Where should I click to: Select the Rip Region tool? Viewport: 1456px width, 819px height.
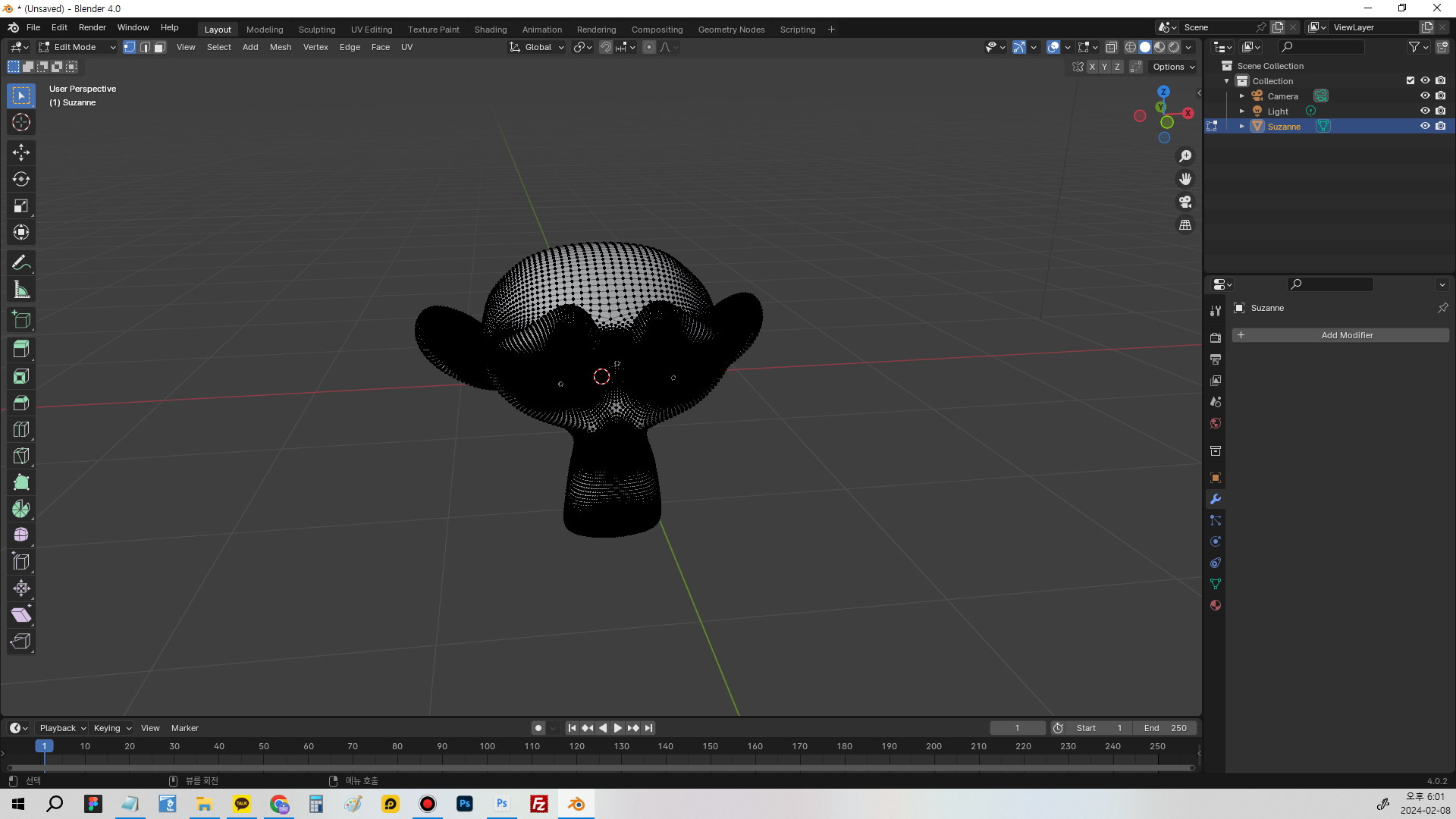(x=21, y=642)
